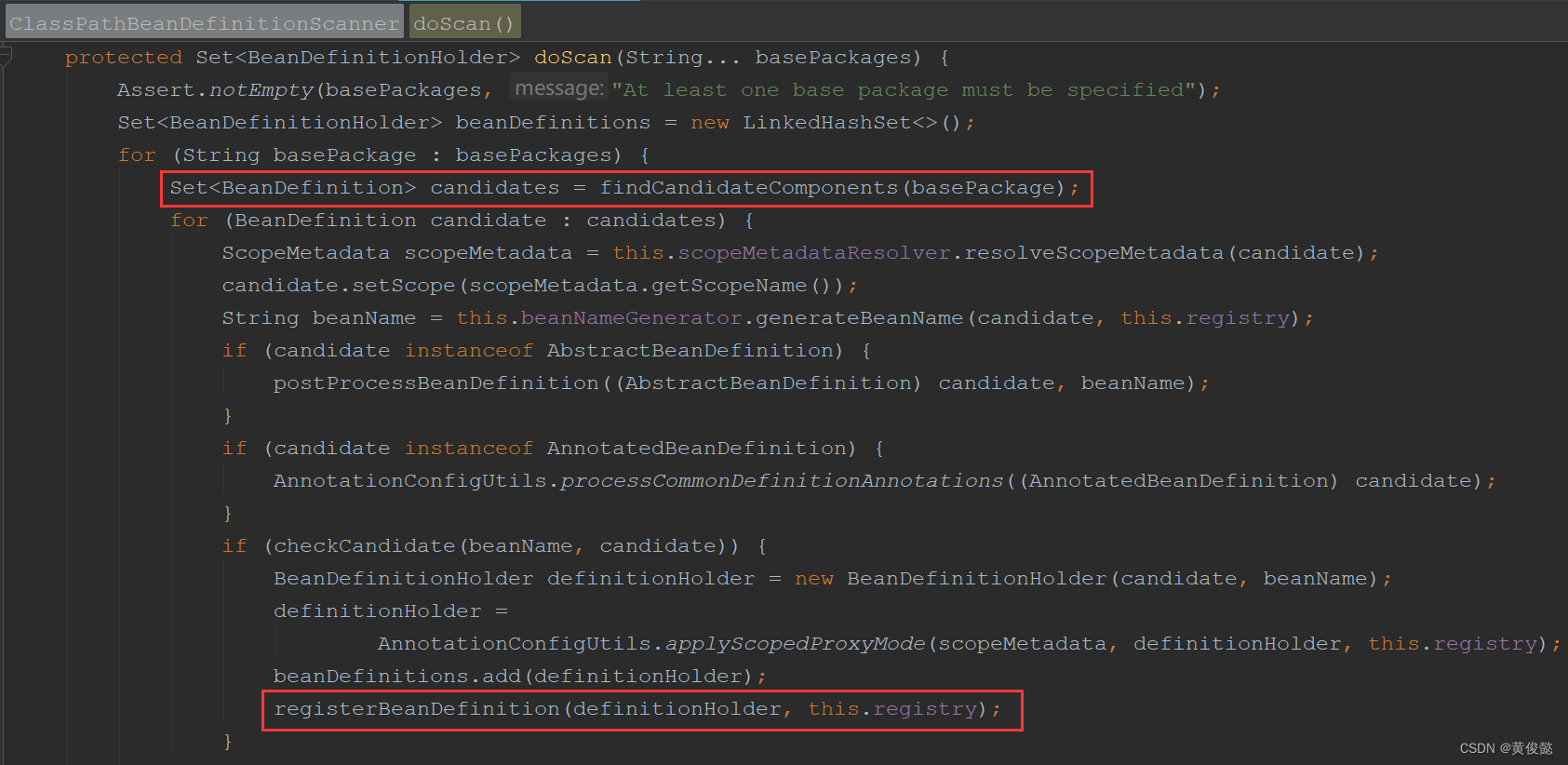
Task: Click the 'notEmpty' method call
Action: click(x=261, y=90)
